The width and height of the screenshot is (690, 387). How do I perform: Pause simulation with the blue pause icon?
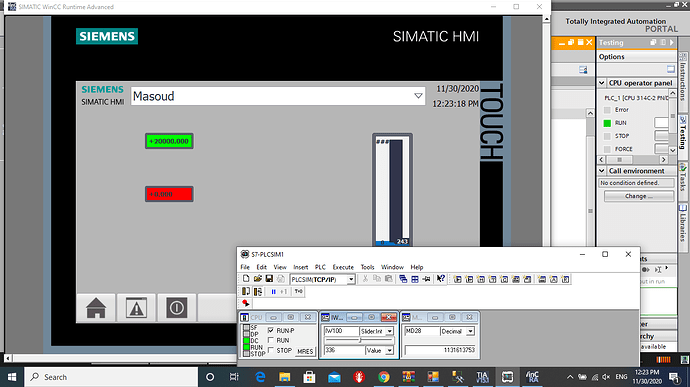[273, 291]
